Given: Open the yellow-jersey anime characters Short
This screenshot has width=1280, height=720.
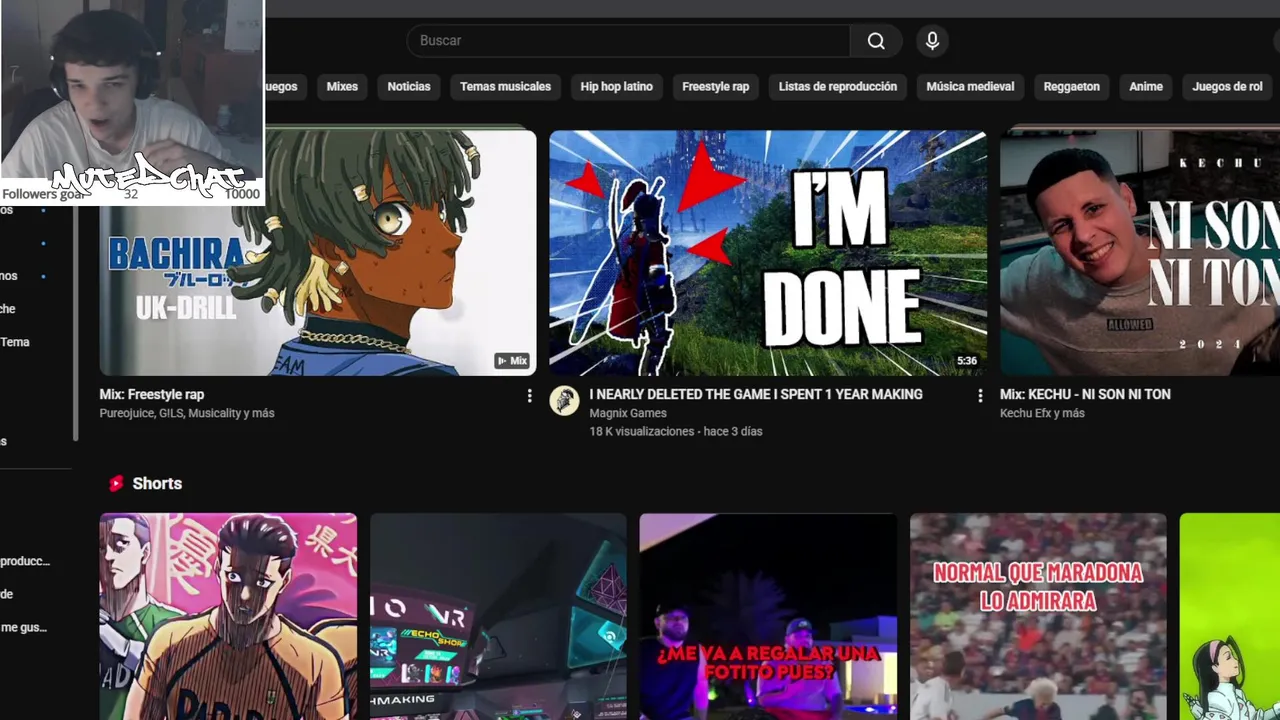Looking at the screenshot, I should point(228,616).
